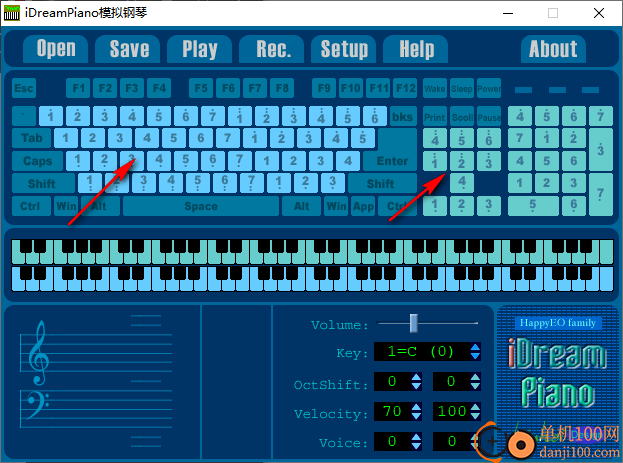Open the About dialog
This screenshot has width=623, height=463.
point(553,49)
